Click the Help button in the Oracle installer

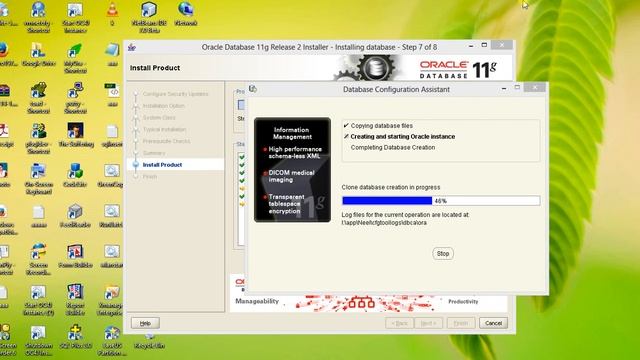point(145,323)
